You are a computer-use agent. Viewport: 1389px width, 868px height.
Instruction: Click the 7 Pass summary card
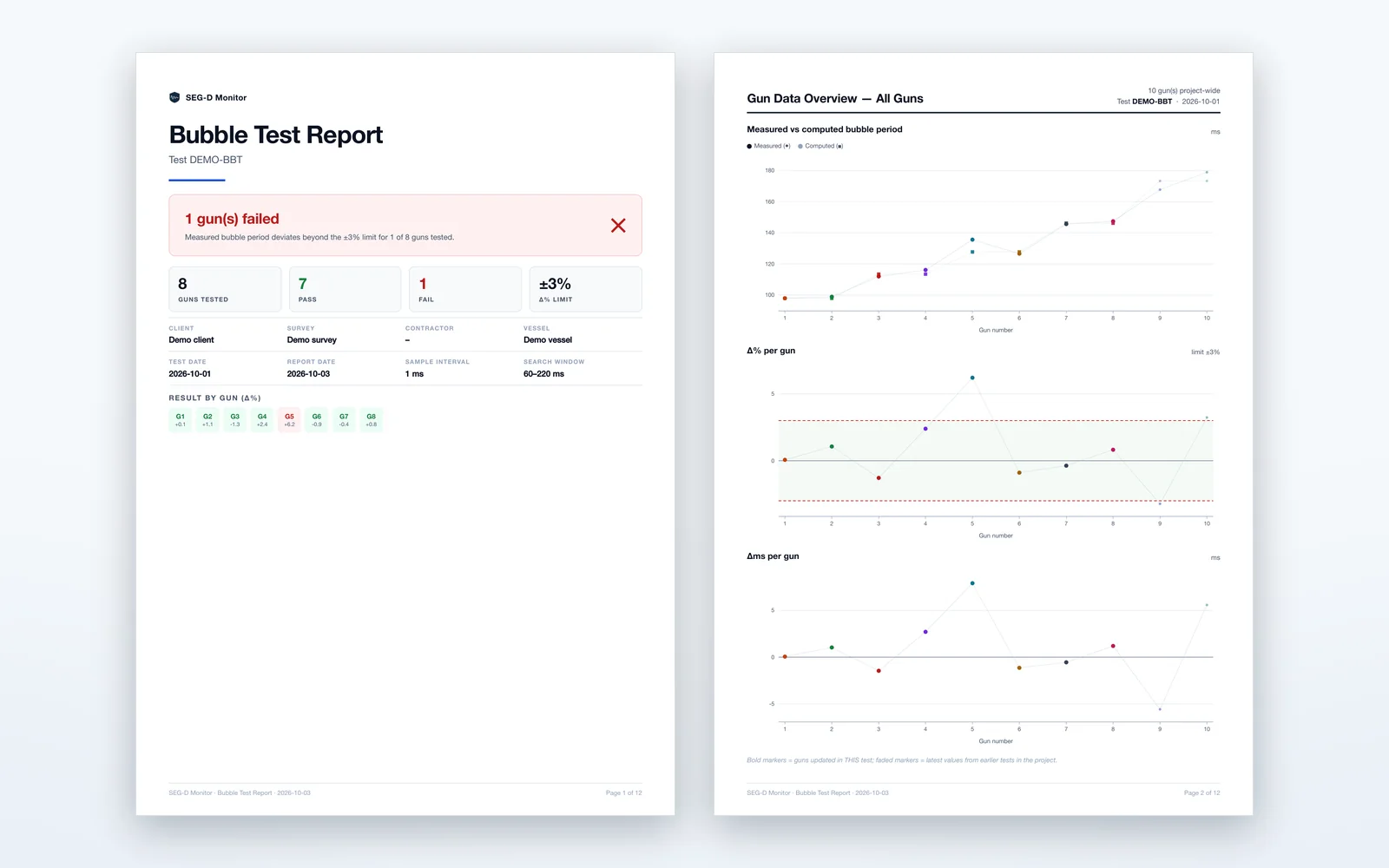pyautogui.click(x=345, y=289)
